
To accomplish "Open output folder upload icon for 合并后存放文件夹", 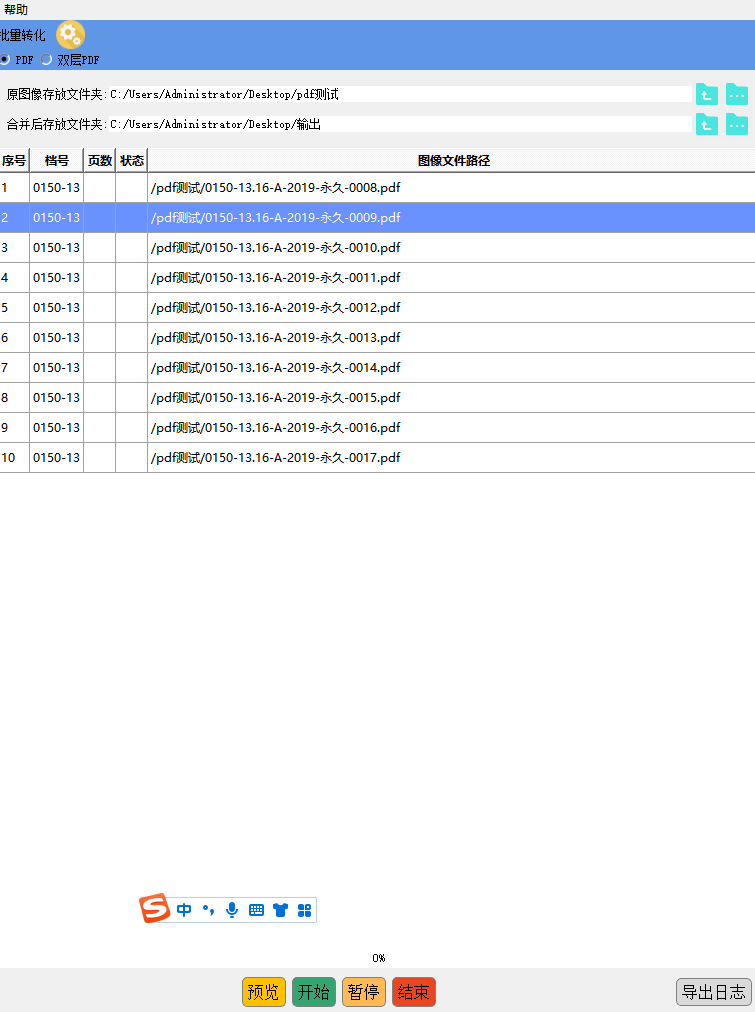I will click(x=707, y=125).
